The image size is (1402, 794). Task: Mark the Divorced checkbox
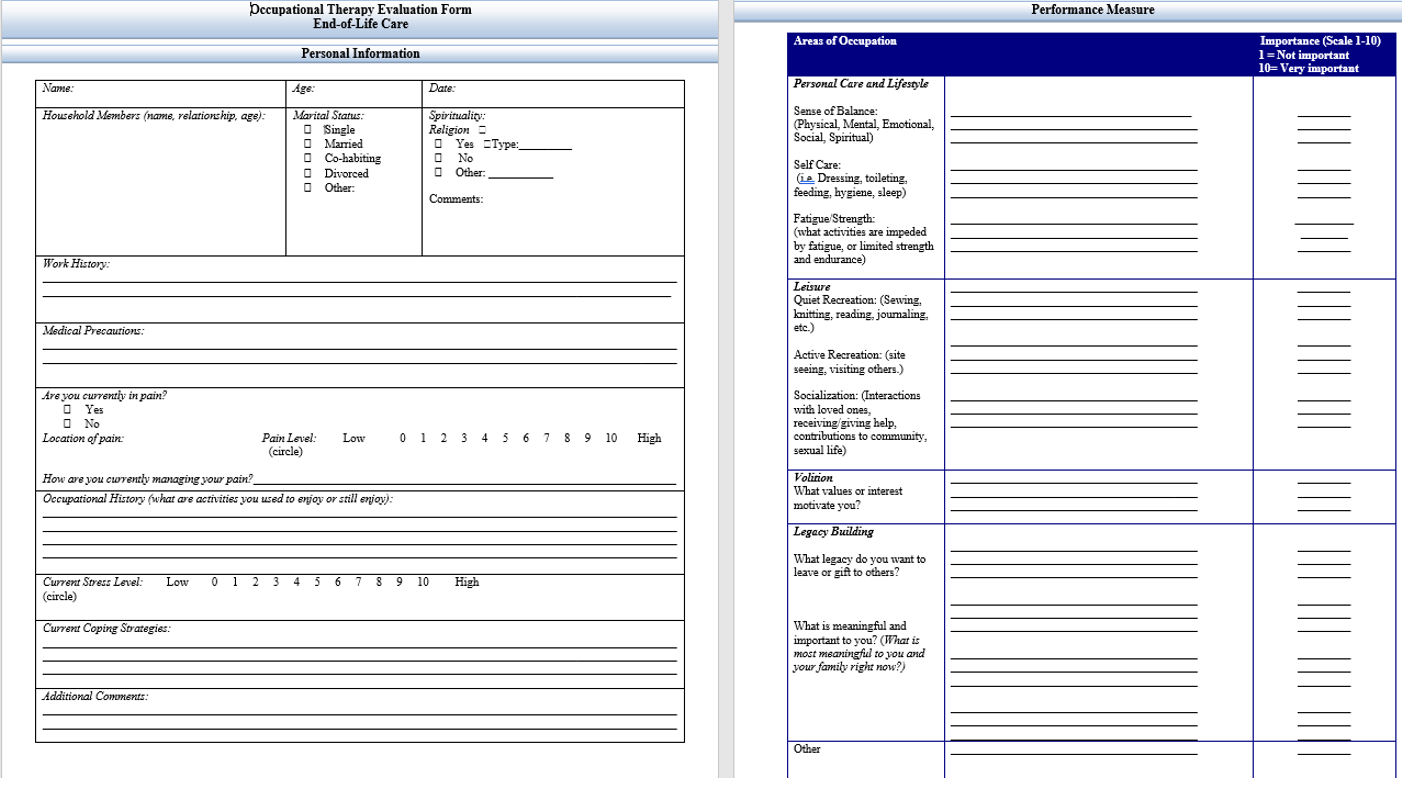click(308, 173)
